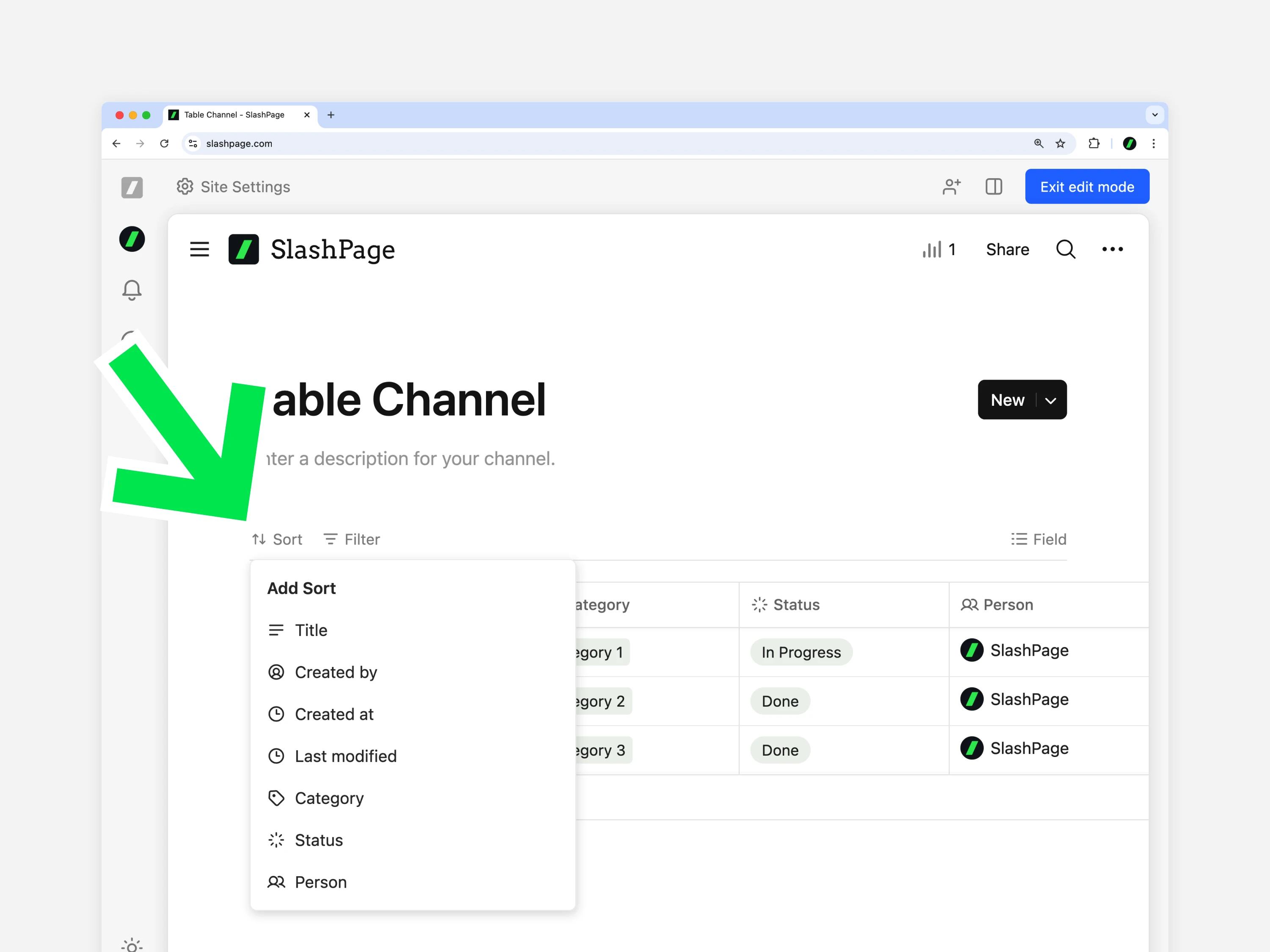Click SlashPage person in third row
This screenshot has width=1270, height=952.
(x=1014, y=748)
